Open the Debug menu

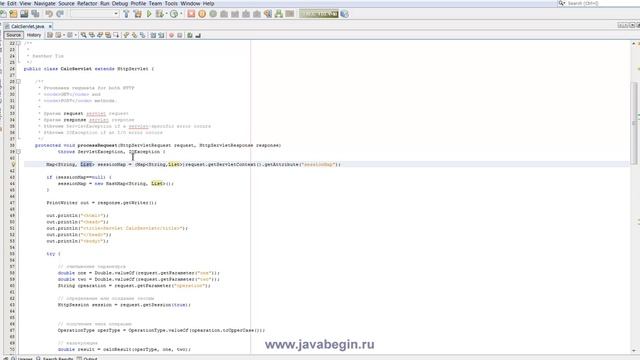coord(120,3)
